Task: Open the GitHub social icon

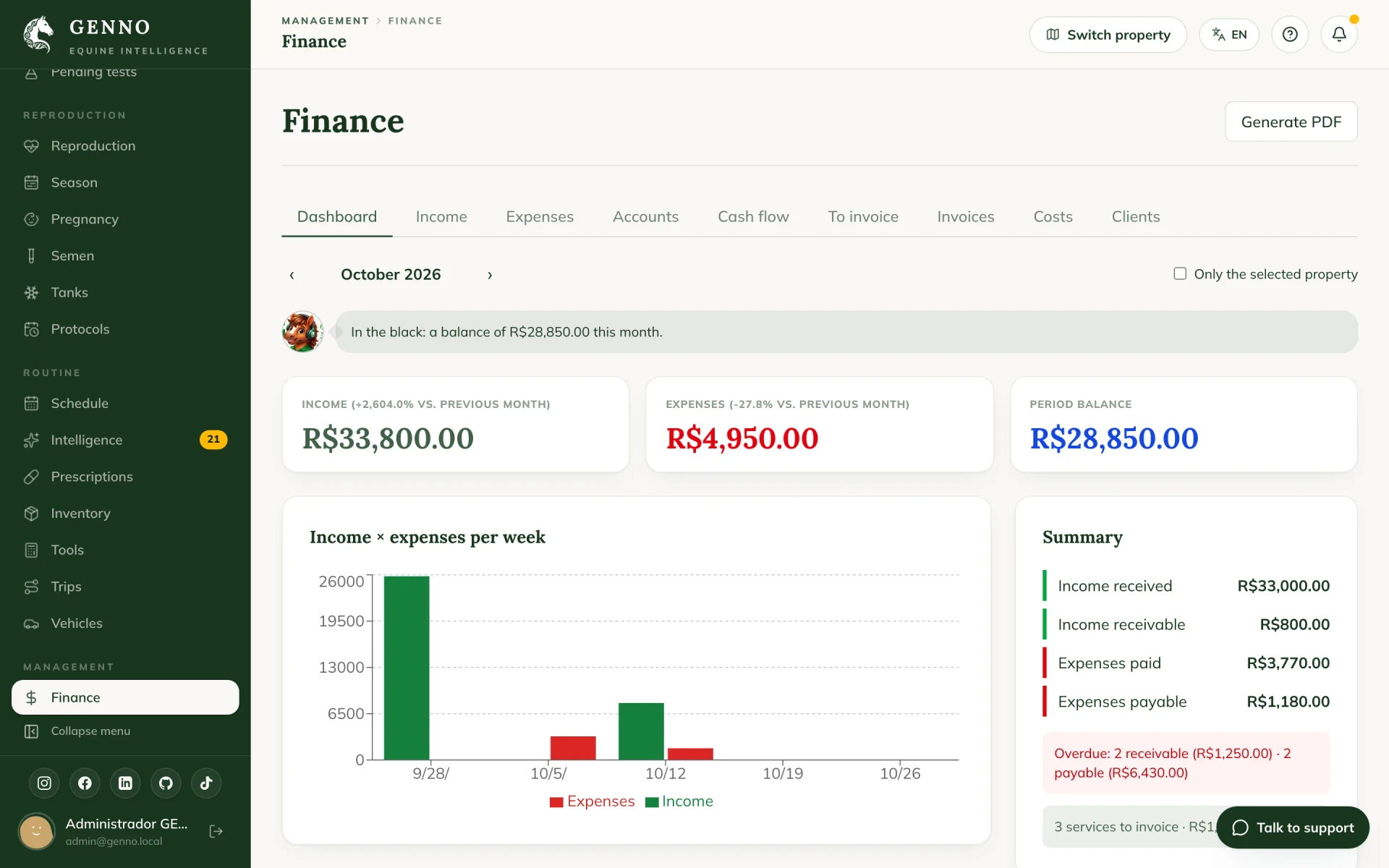Action: [x=166, y=783]
